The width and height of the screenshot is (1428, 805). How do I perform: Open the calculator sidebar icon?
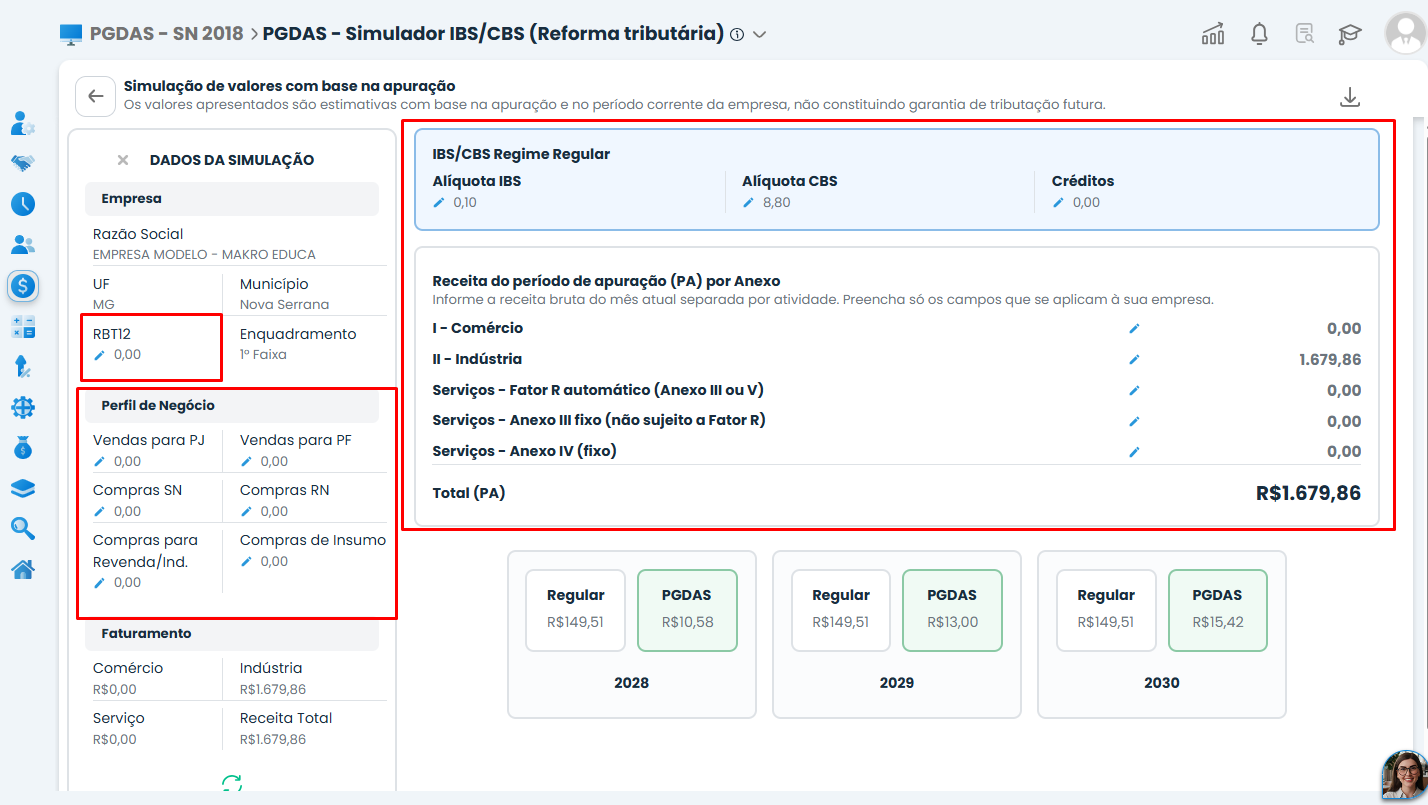coord(23,326)
